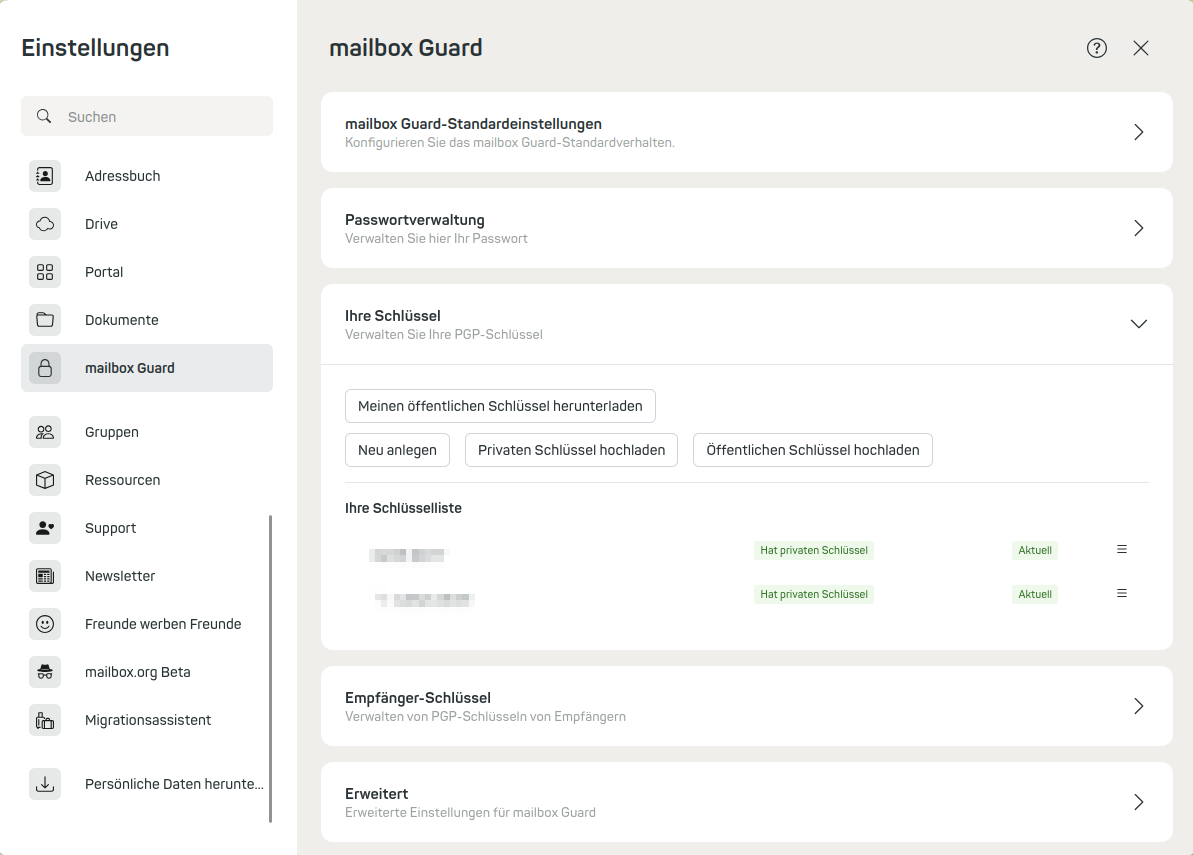The image size is (1193, 855).
Task: Select Portal in settings sidebar
Action: coord(147,272)
